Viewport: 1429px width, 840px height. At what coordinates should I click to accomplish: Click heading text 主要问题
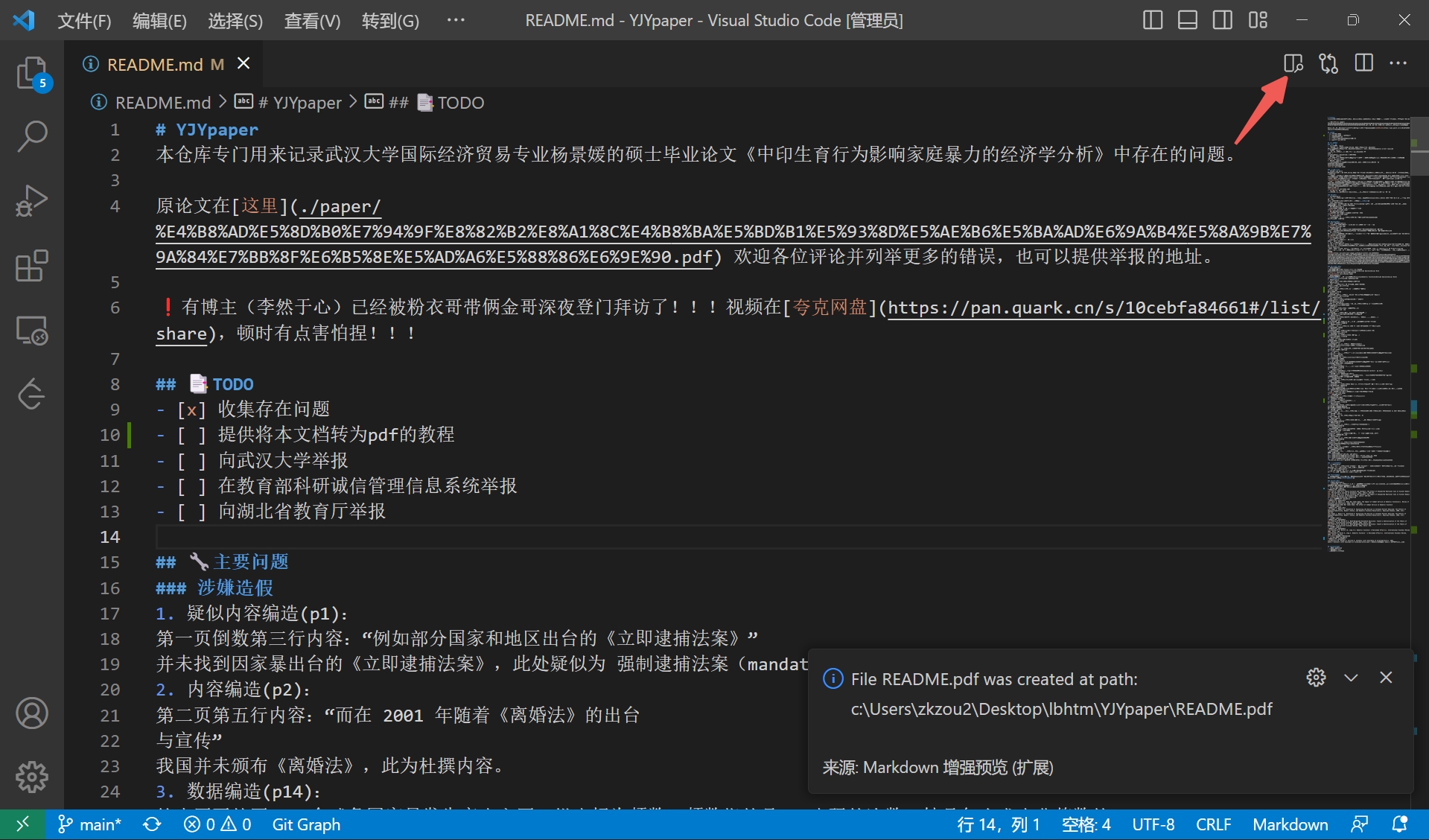pos(251,561)
